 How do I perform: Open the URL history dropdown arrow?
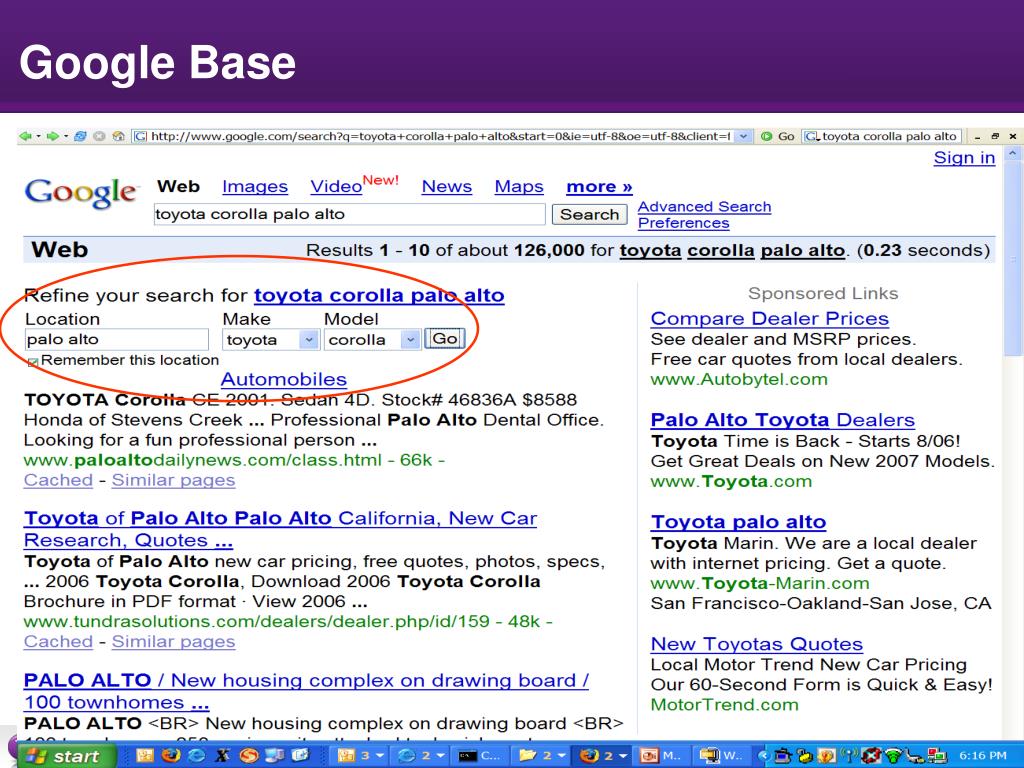(743, 136)
